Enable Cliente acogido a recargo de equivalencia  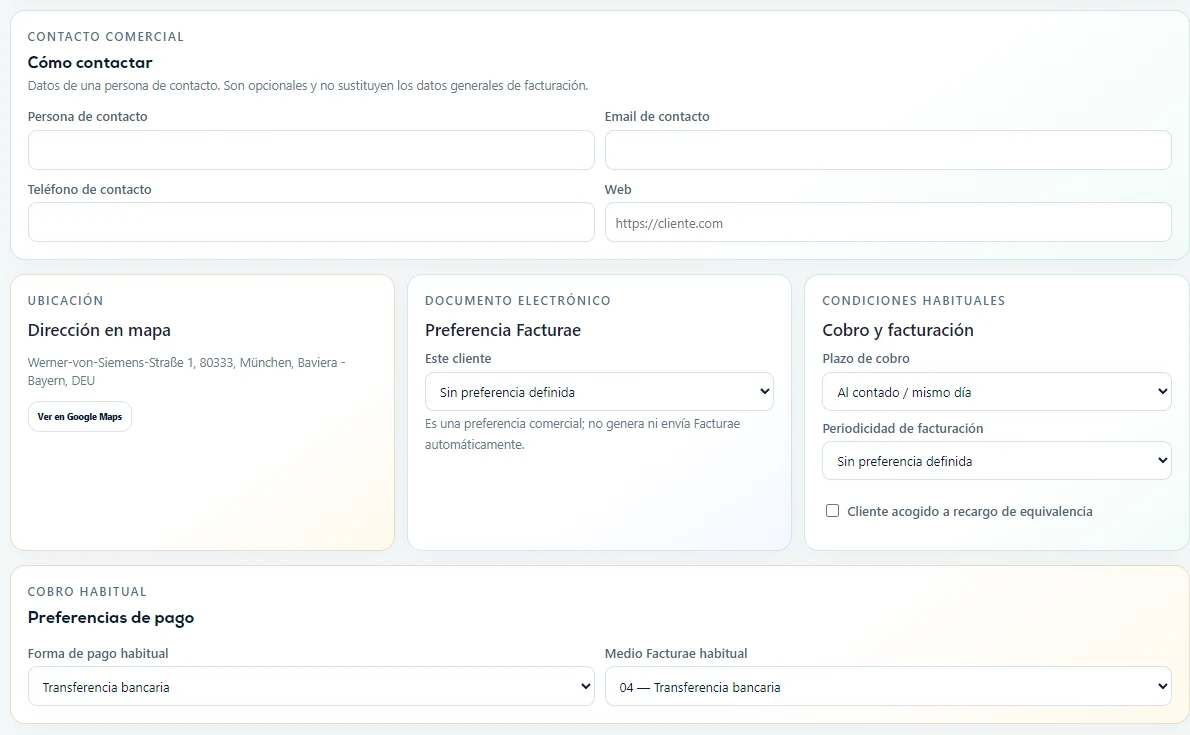pyautogui.click(x=833, y=511)
